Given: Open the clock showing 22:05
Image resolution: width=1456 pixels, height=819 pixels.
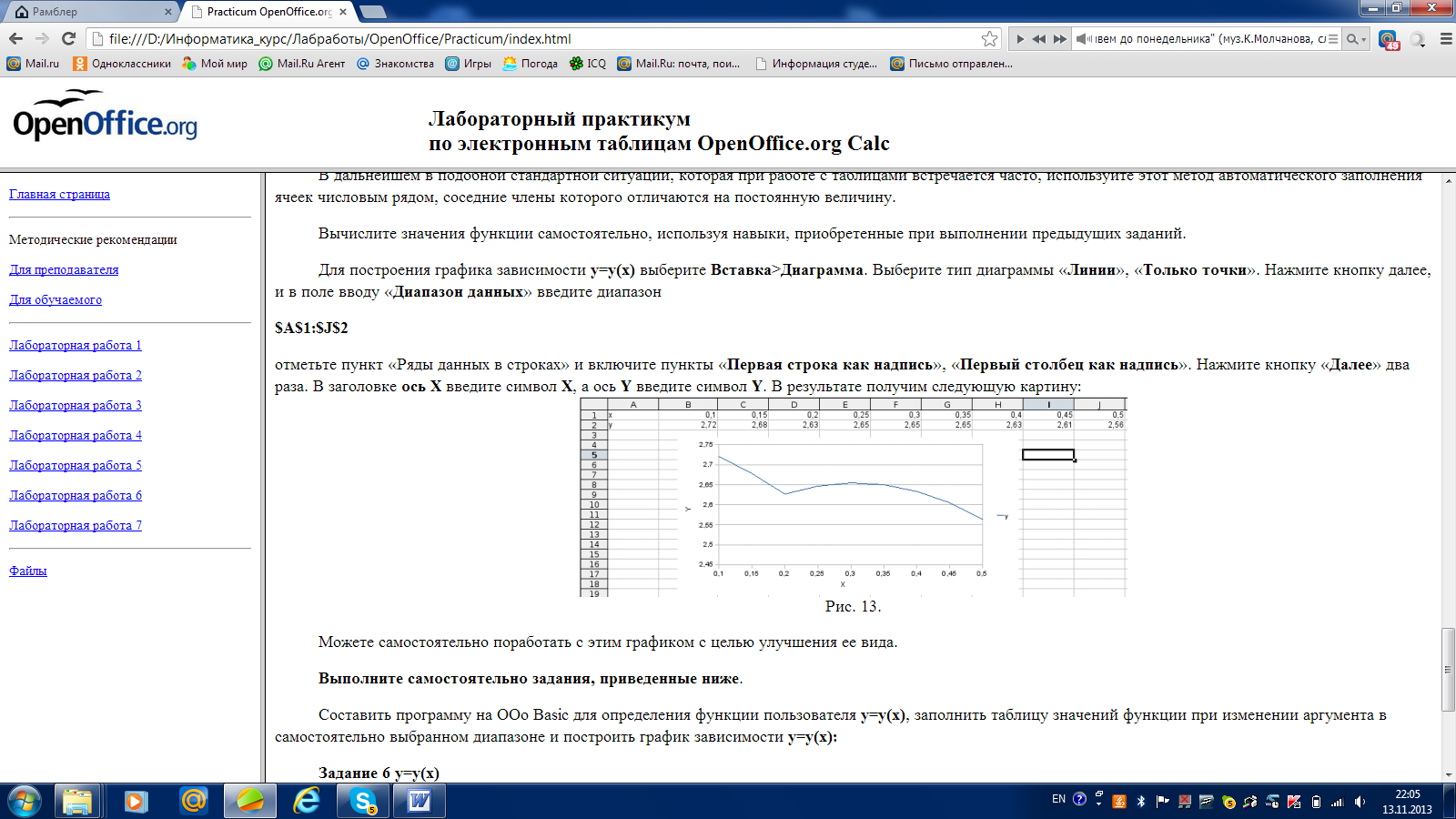Looking at the screenshot, I should click(x=1407, y=802).
